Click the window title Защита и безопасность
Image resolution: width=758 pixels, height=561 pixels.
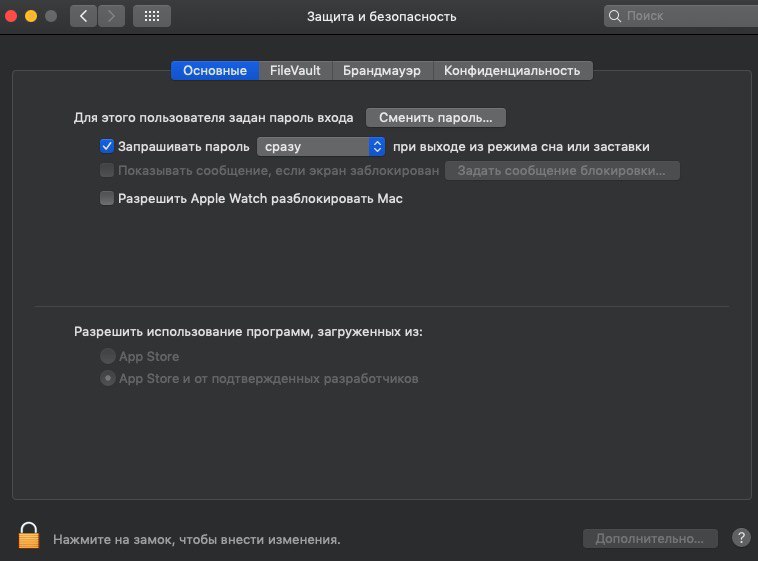pos(382,16)
